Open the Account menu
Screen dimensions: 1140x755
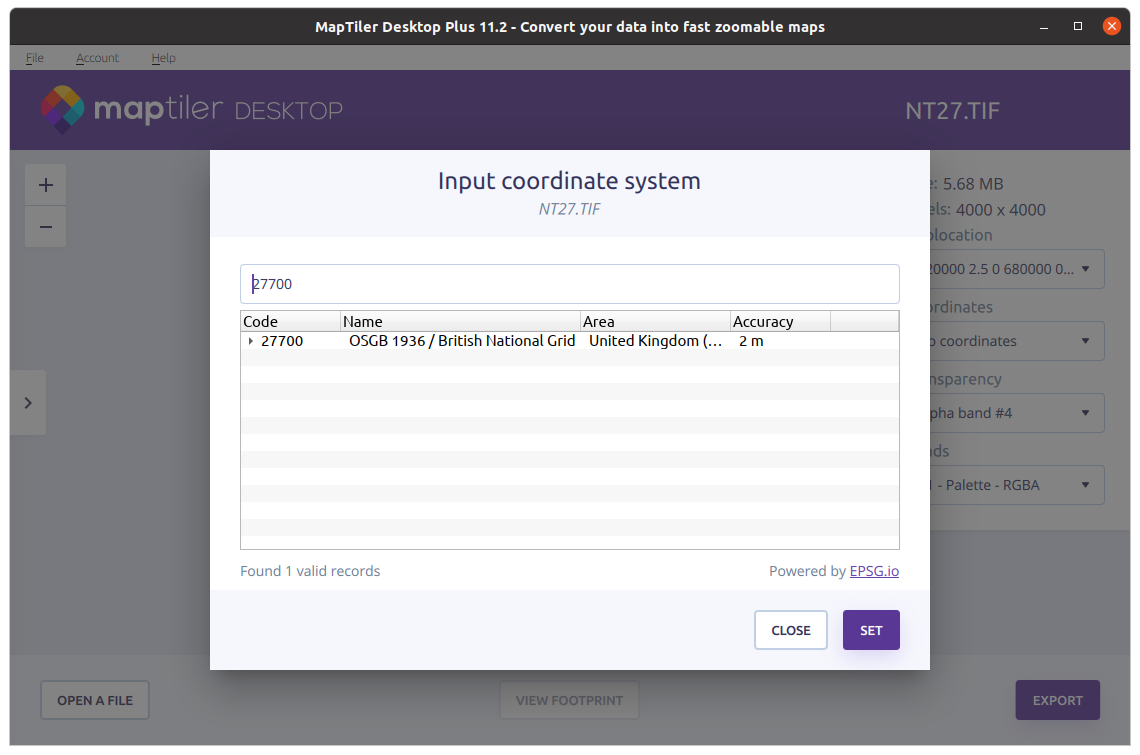[x=97, y=58]
